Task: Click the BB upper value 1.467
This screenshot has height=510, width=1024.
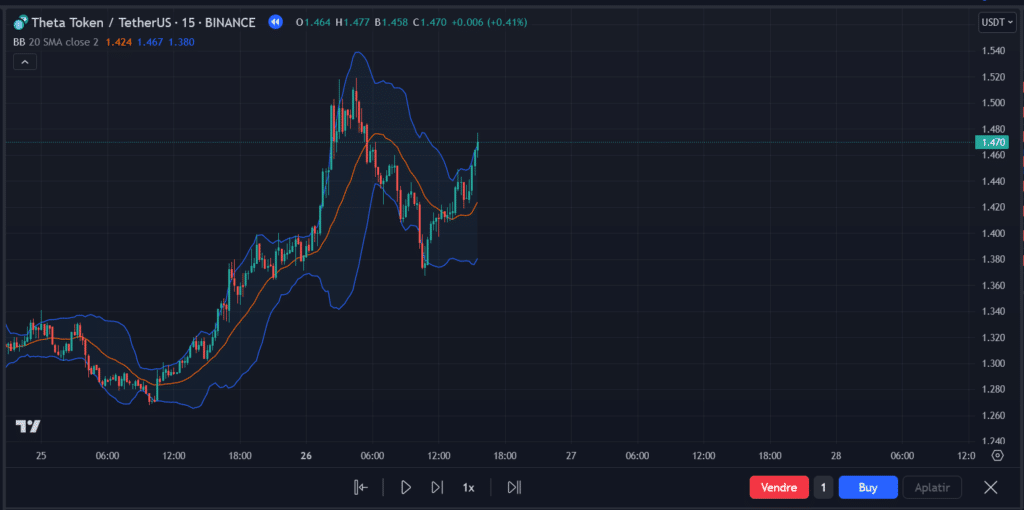Action: (x=150, y=42)
